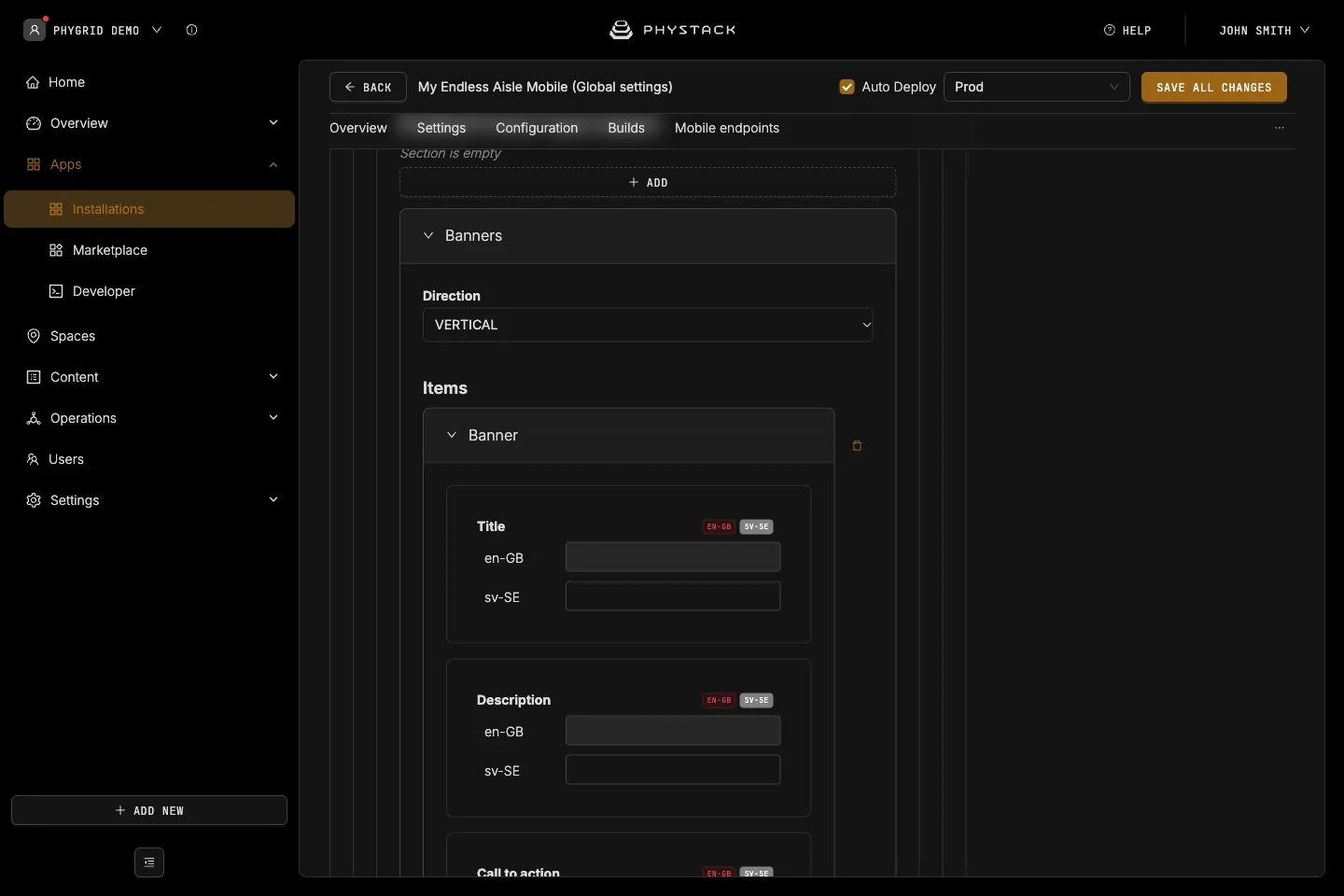Click the Users icon in sidebar

[x=33, y=459]
